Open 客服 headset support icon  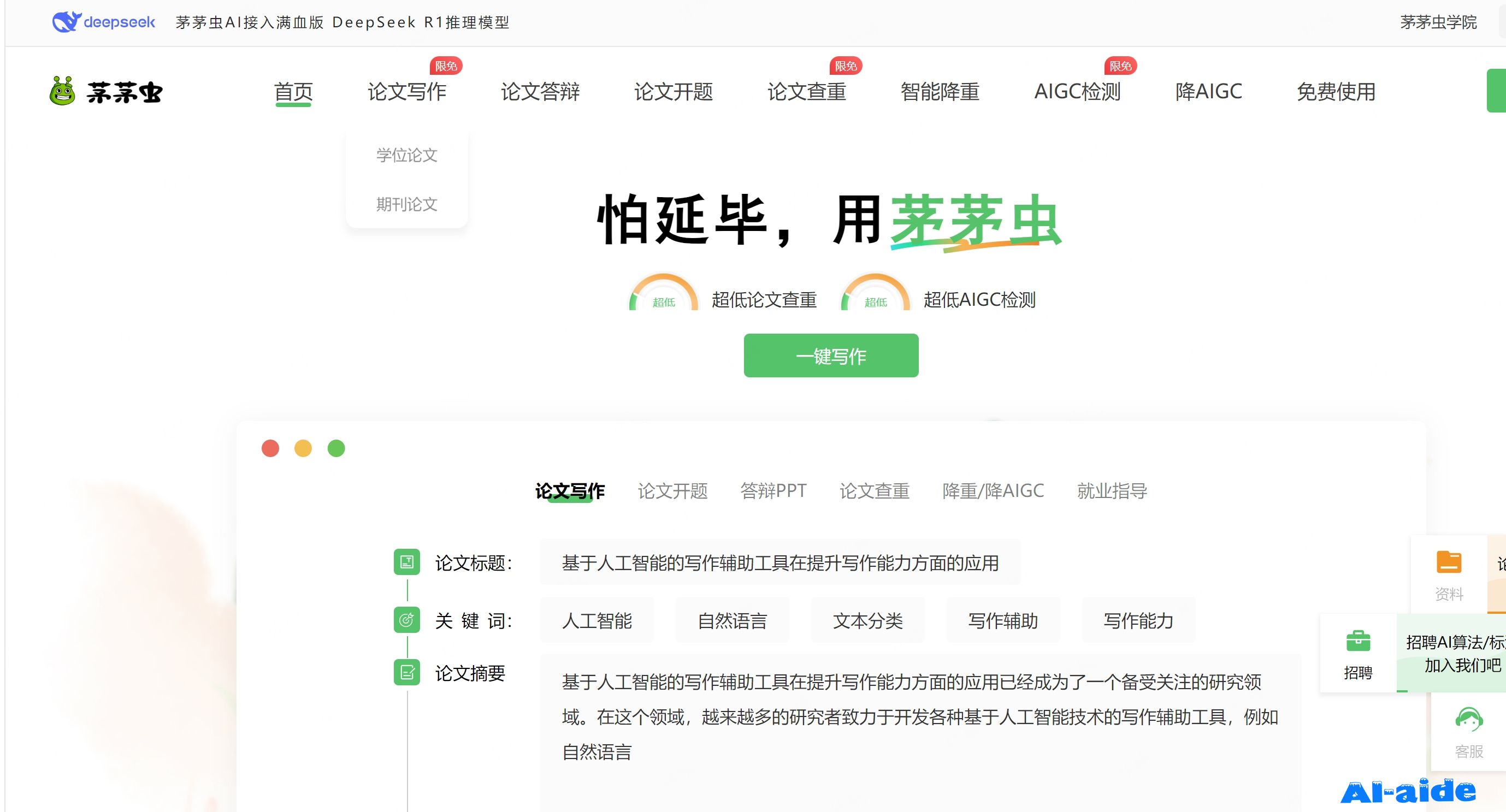click(1469, 720)
